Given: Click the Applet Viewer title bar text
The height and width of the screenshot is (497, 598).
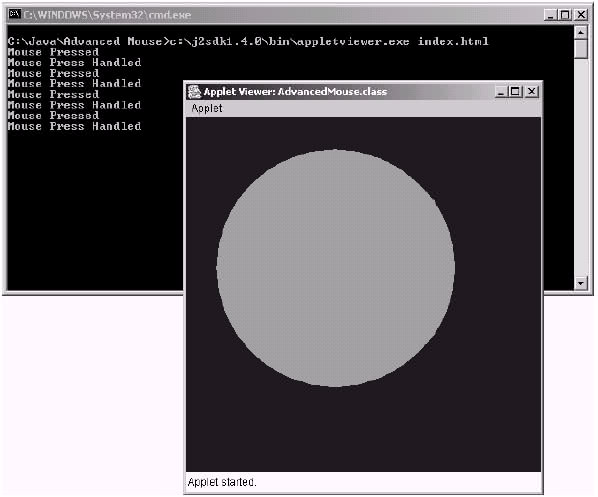Looking at the screenshot, I should tap(295, 92).
